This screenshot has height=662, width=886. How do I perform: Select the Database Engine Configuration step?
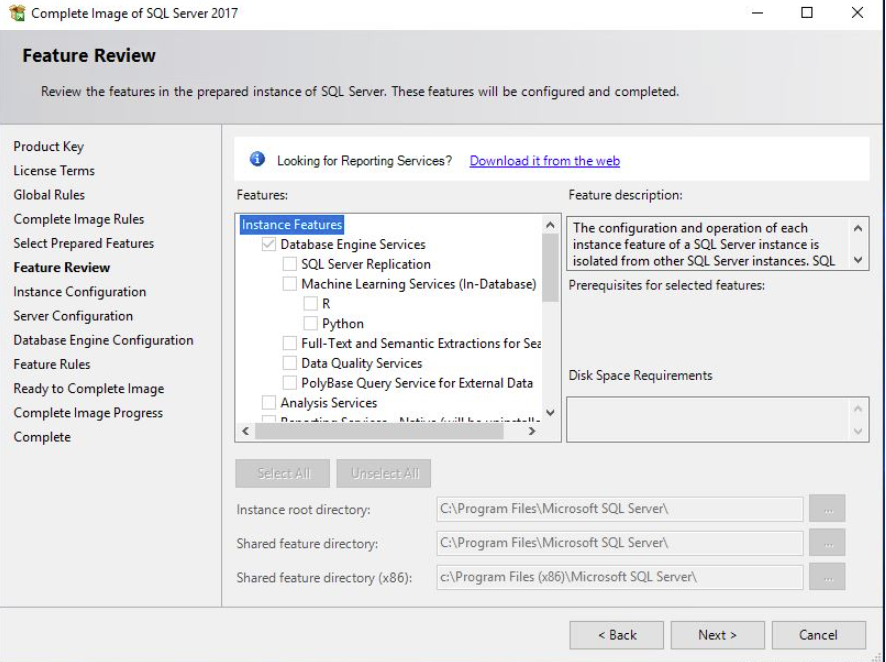click(x=103, y=341)
